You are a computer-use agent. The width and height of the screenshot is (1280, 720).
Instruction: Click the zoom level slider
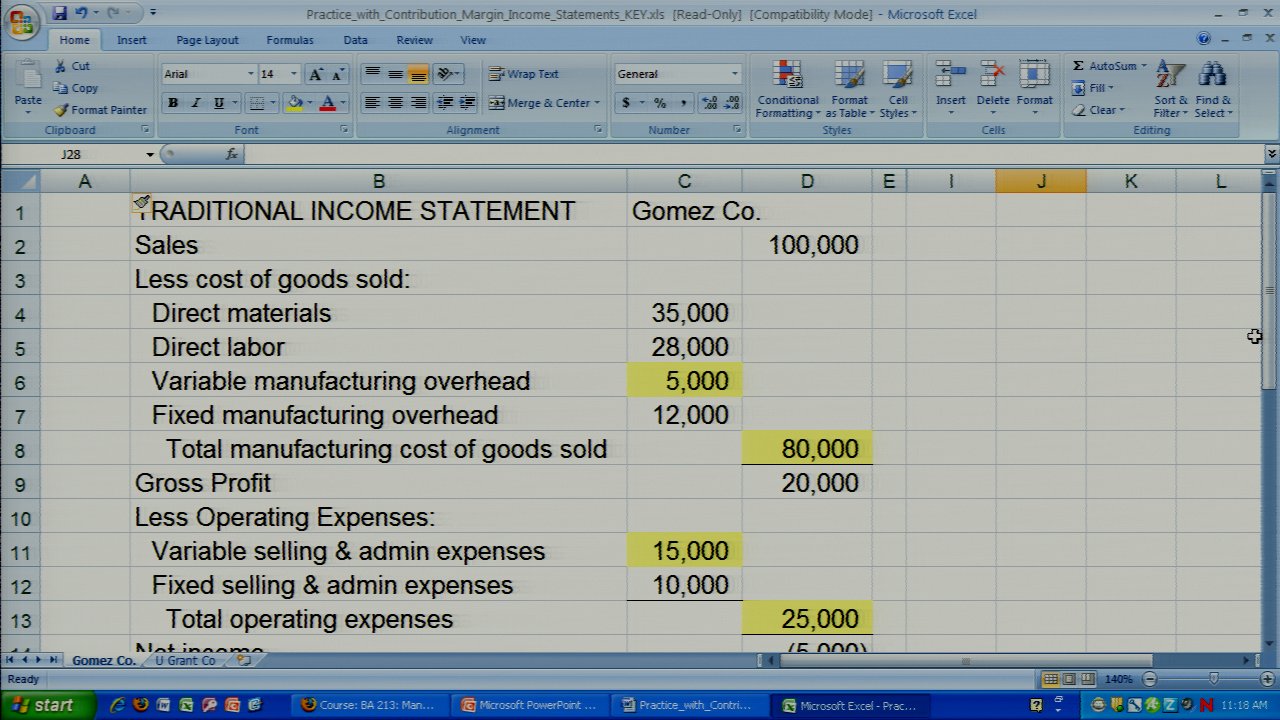(1213, 679)
